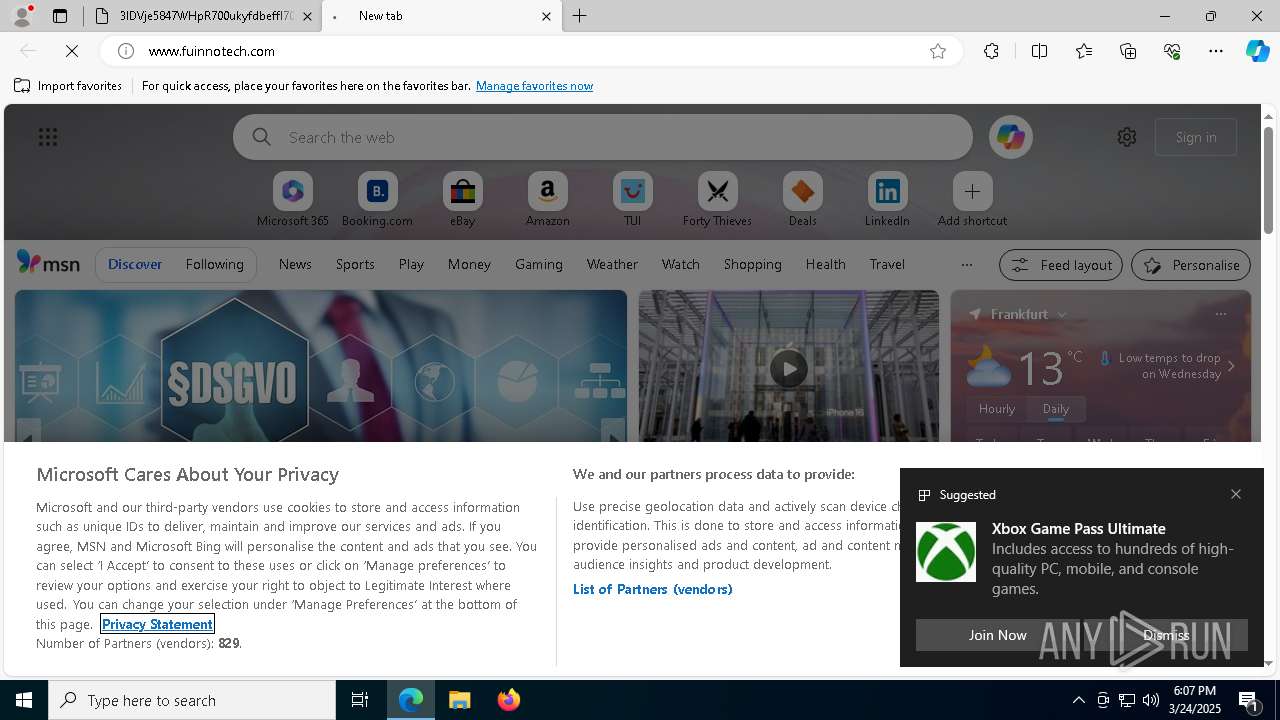Show more MSN categories ellipsis

(x=966, y=265)
